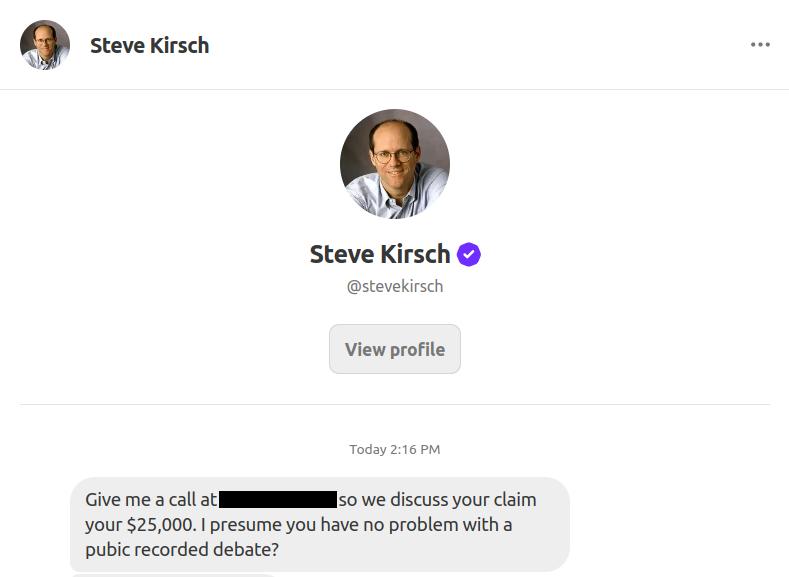Click the purple verified checkmark badge
The image size is (789, 577).
[x=469, y=255]
